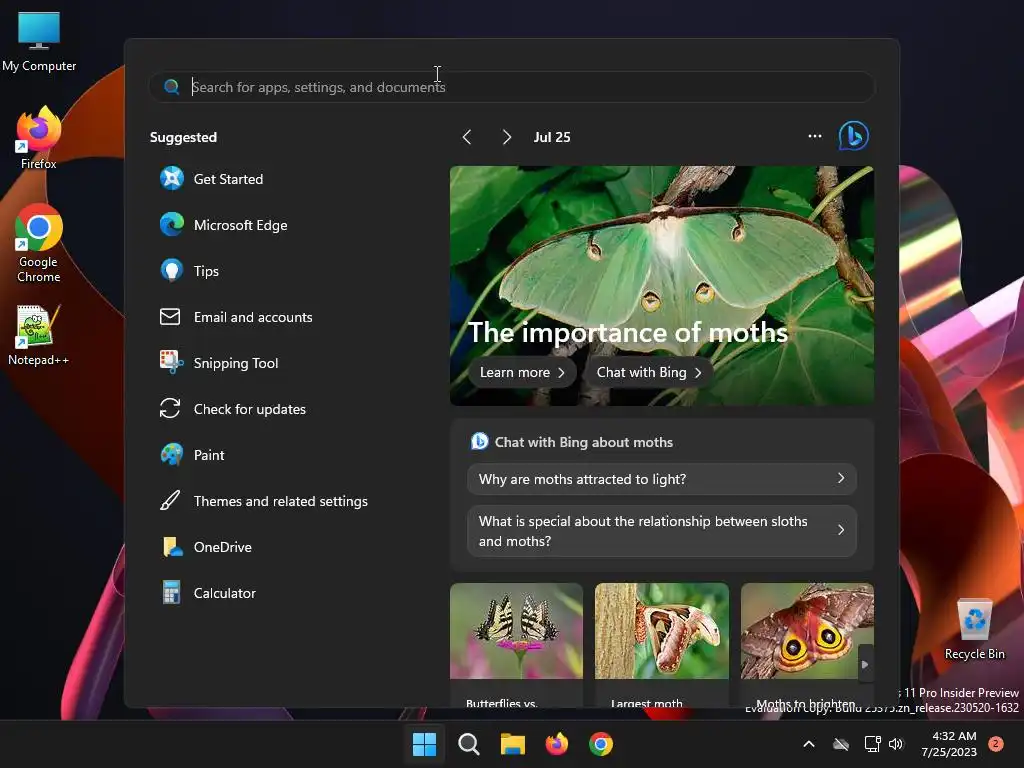Open the notification bell badge
Viewport: 1024px width, 768px height.
pos(995,744)
